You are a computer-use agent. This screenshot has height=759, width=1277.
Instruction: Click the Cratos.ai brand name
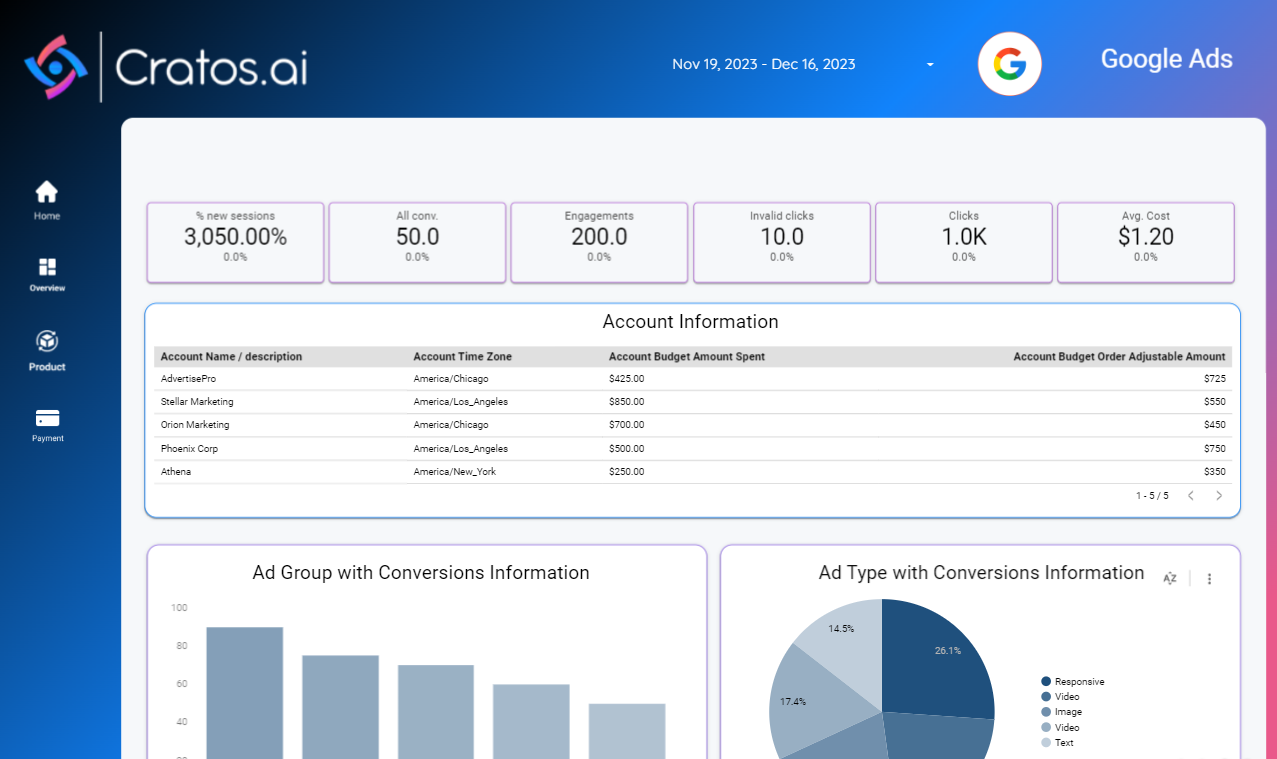211,67
